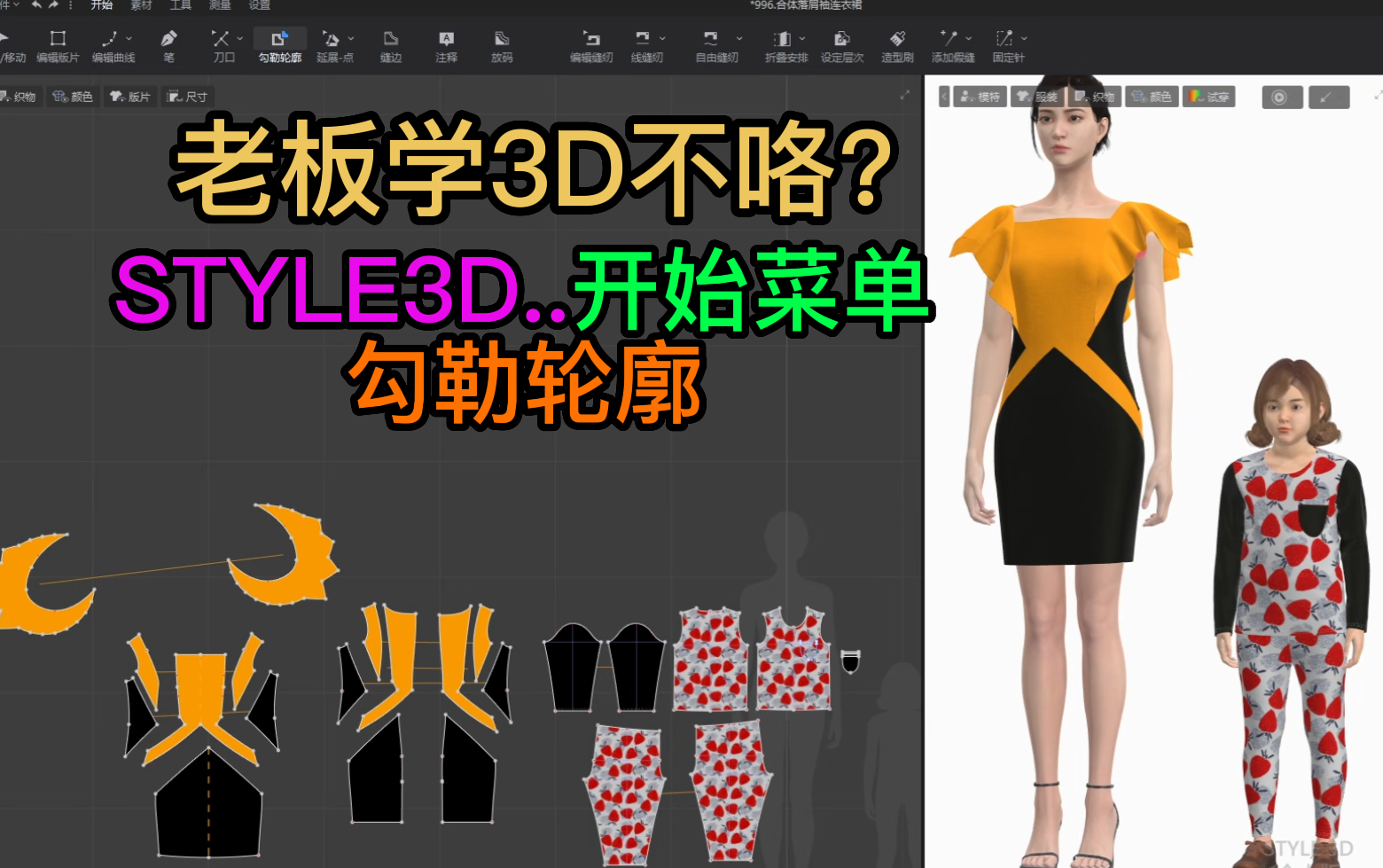The image size is (1383, 868).
Task: Click the 3D view record/play button
Action: click(1282, 98)
